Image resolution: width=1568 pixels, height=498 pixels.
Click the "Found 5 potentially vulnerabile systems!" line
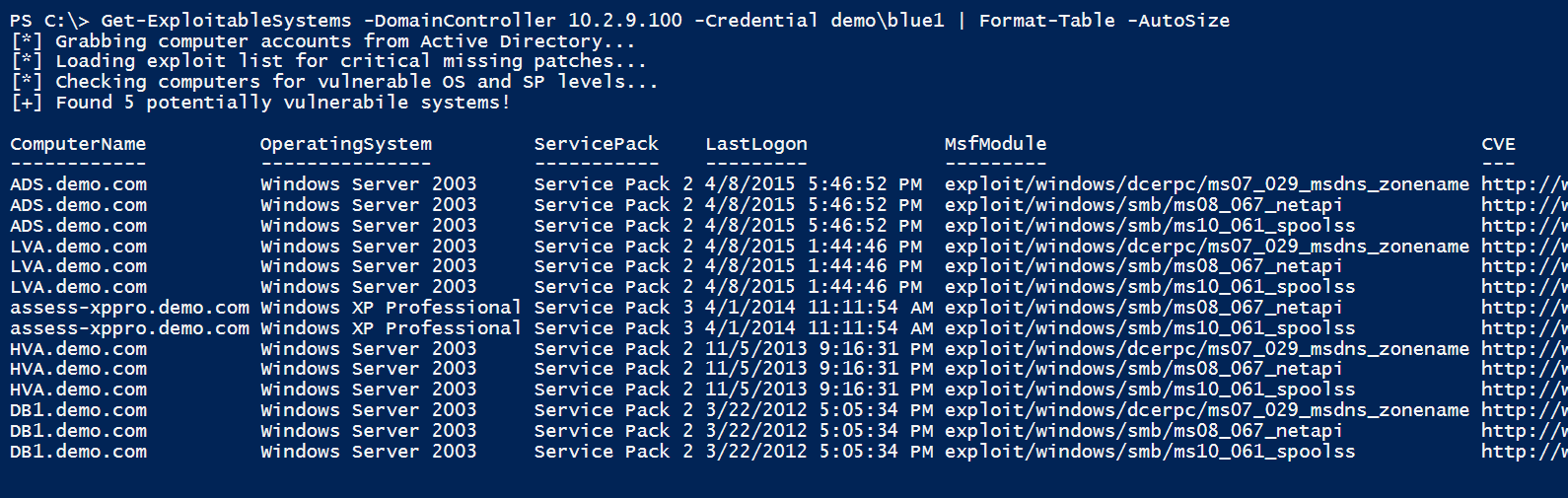point(282,103)
